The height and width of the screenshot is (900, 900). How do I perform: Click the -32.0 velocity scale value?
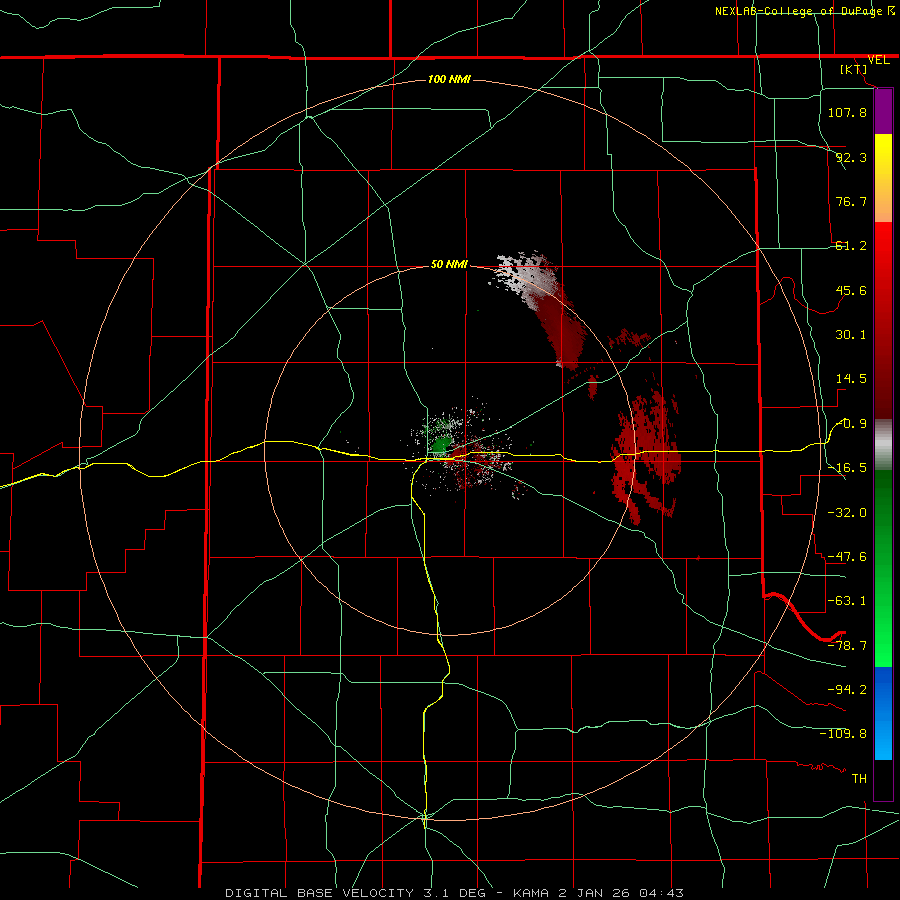pyautogui.click(x=847, y=513)
